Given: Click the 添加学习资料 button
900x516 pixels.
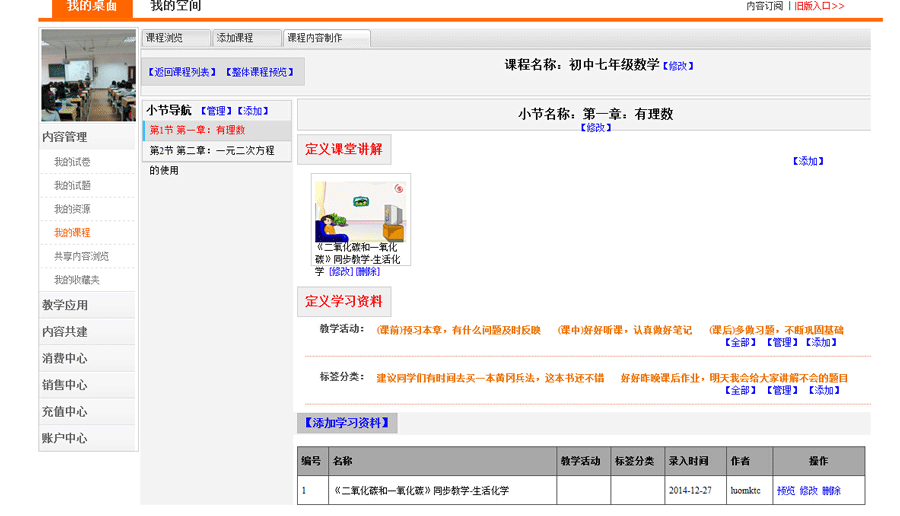Looking at the screenshot, I should coord(346,423).
